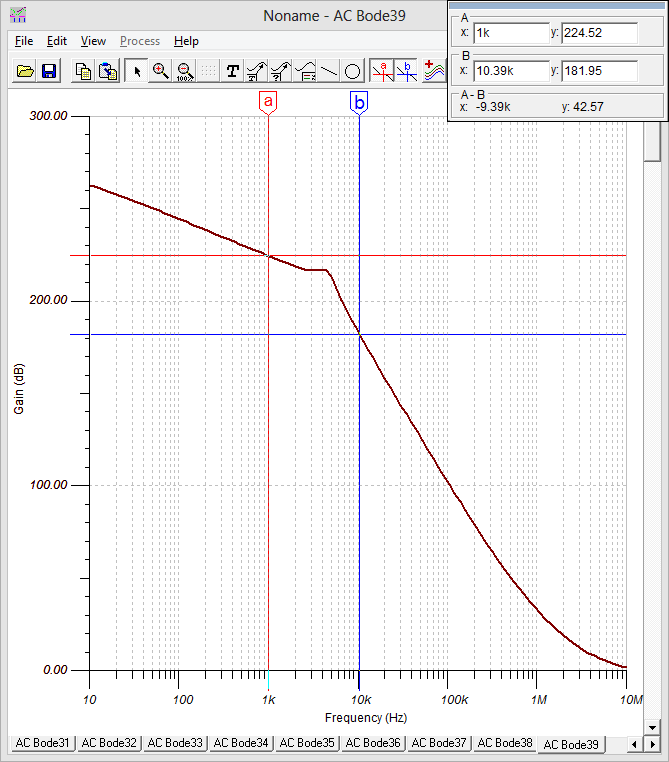Switch to the AC Bode35 tab
The image size is (669, 762).
(307, 743)
